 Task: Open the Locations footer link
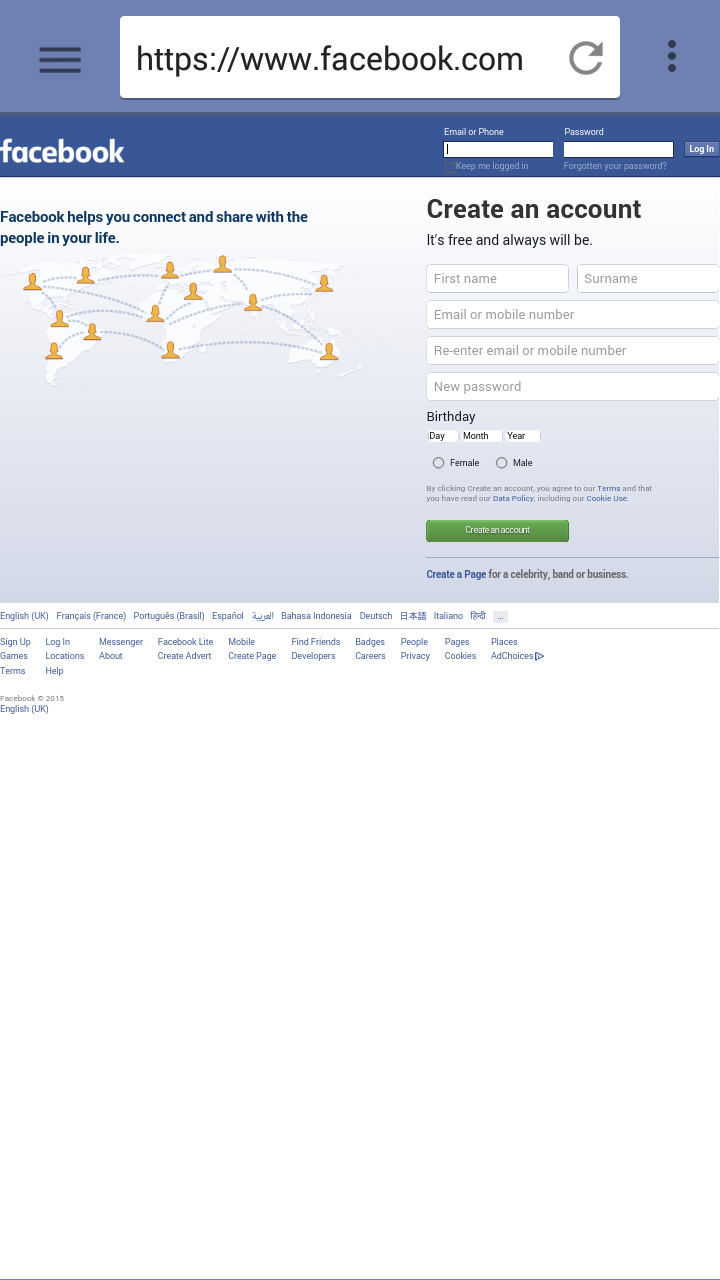pyautogui.click(x=64, y=656)
